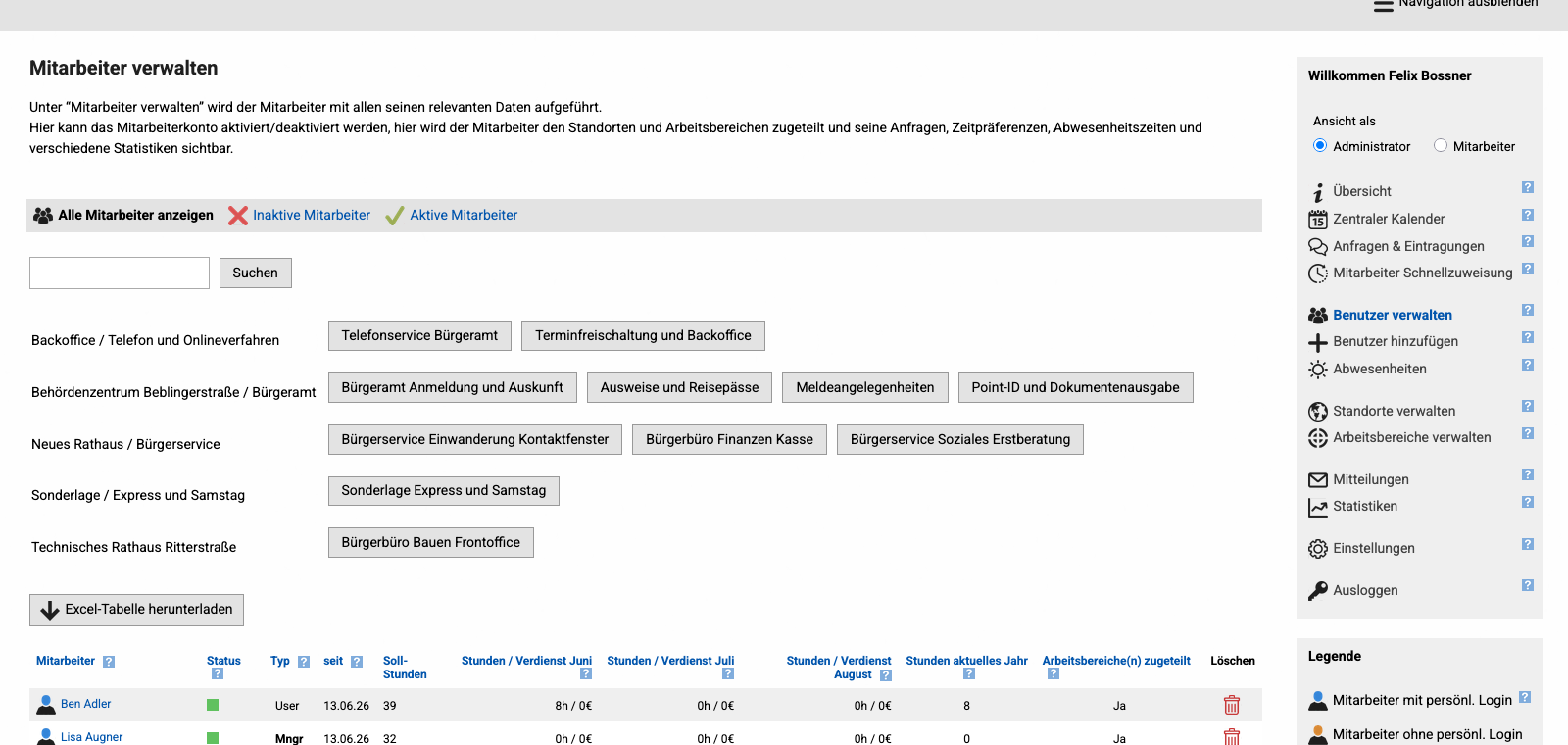Image resolution: width=1568 pixels, height=745 pixels.
Task: Select the Administrator view radio button
Action: (1320, 146)
